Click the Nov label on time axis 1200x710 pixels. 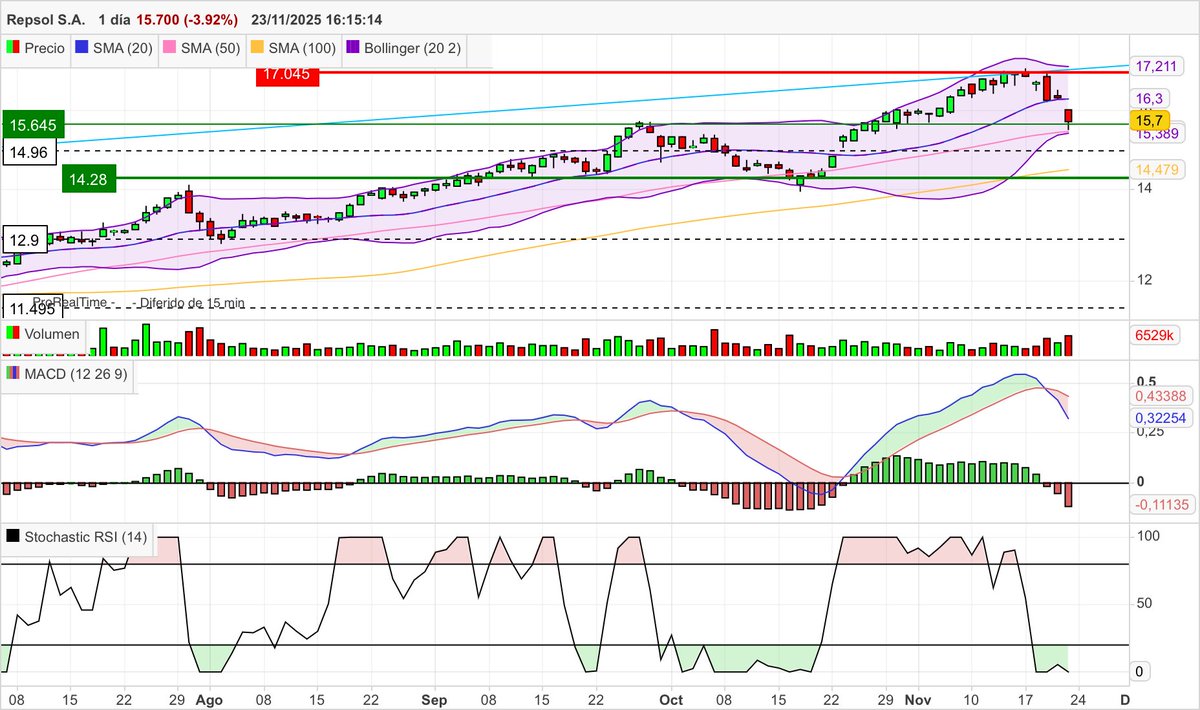[x=917, y=700]
